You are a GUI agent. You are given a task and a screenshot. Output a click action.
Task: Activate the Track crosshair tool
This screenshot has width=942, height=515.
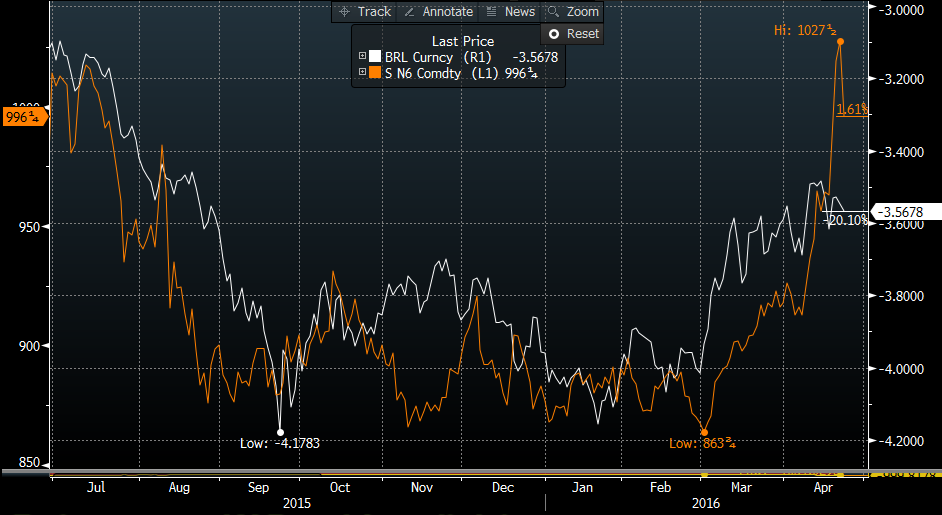click(365, 11)
